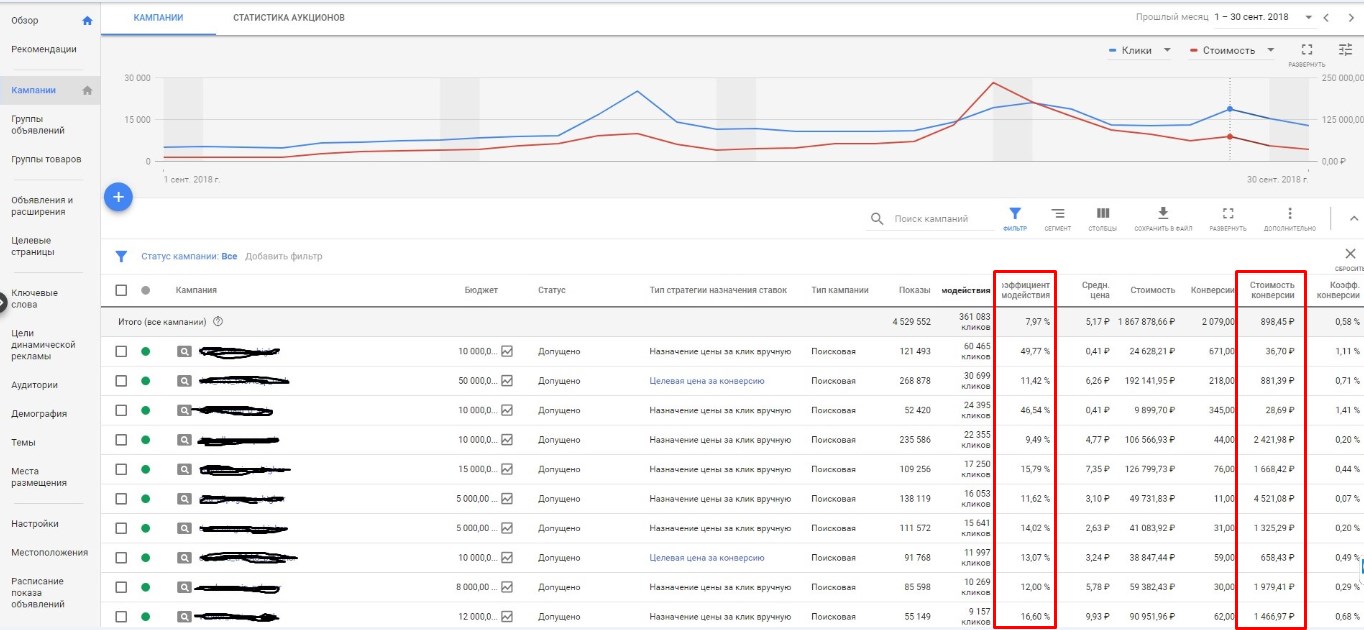Click the blue plus new campaign button

(118, 197)
